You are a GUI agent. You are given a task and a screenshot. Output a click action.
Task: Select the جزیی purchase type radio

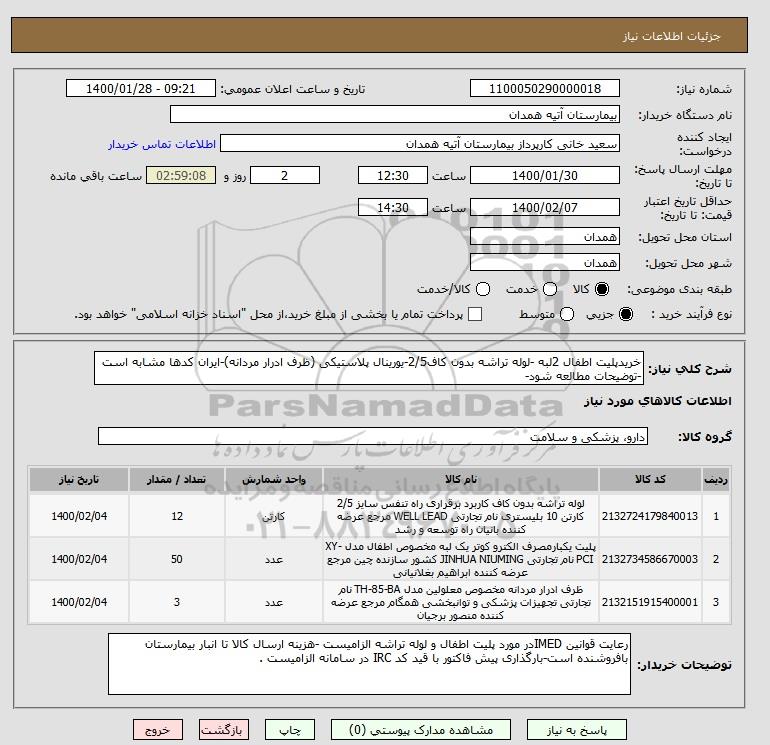(x=626, y=314)
